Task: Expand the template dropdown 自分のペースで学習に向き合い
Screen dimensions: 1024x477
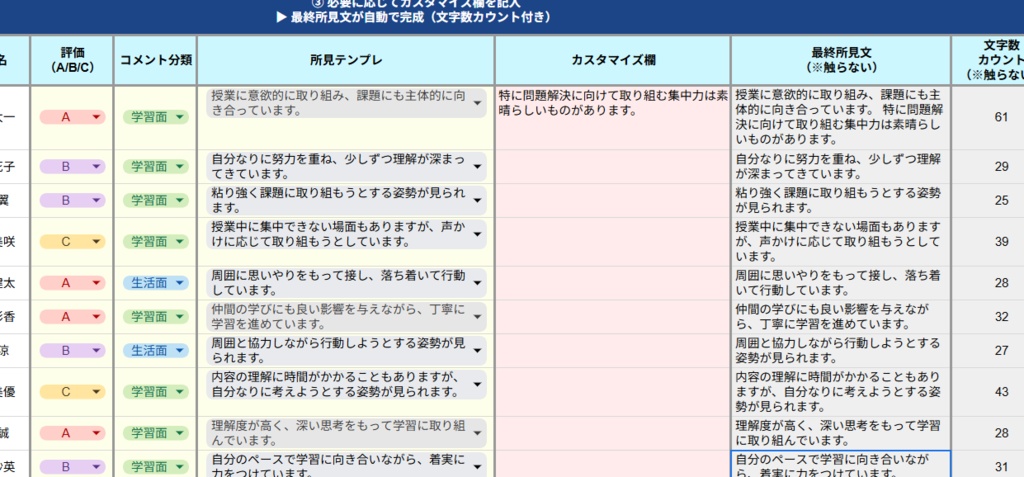Action: 346,465
